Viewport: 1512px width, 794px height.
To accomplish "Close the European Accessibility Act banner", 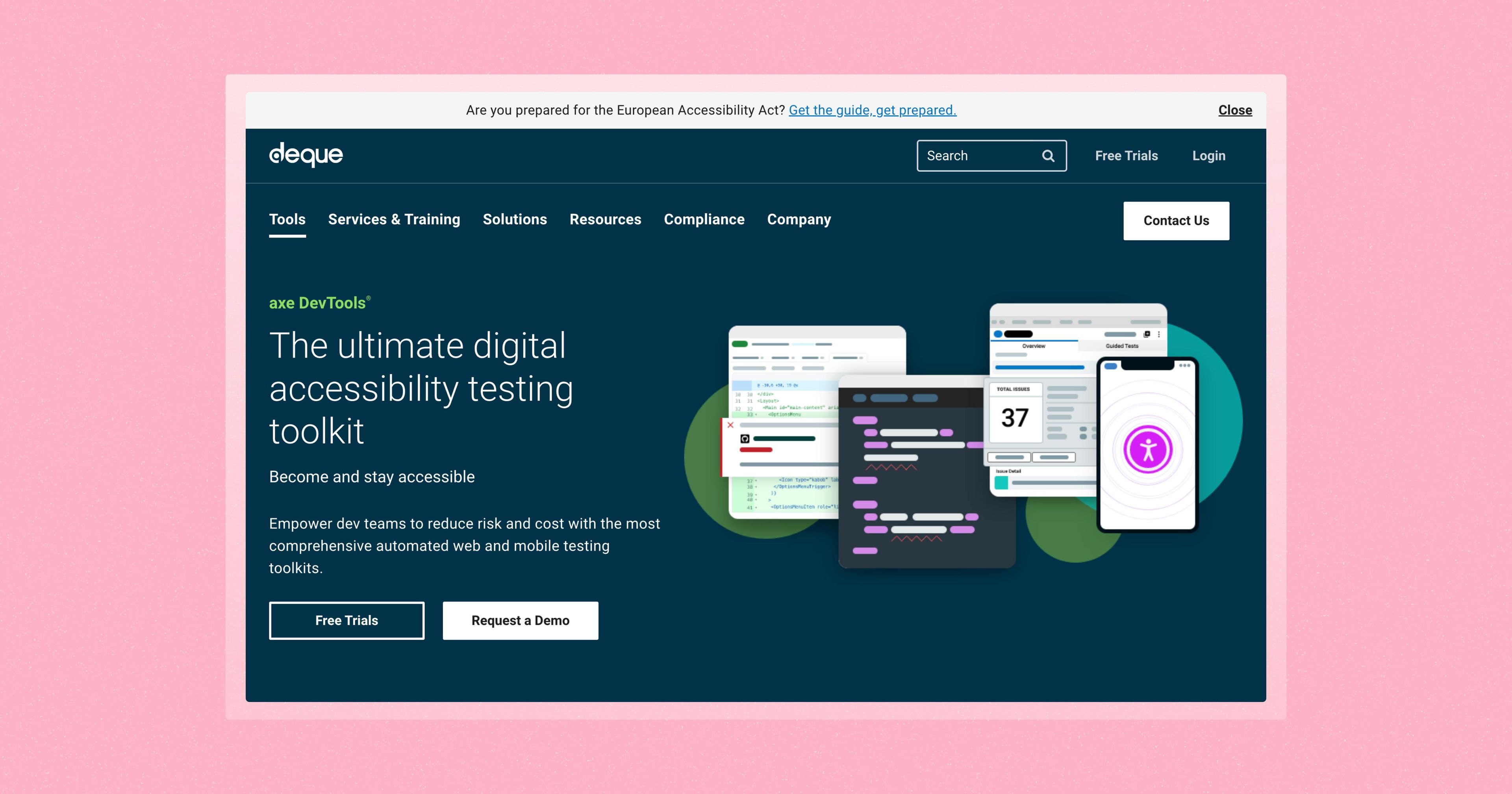I will pyautogui.click(x=1235, y=110).
